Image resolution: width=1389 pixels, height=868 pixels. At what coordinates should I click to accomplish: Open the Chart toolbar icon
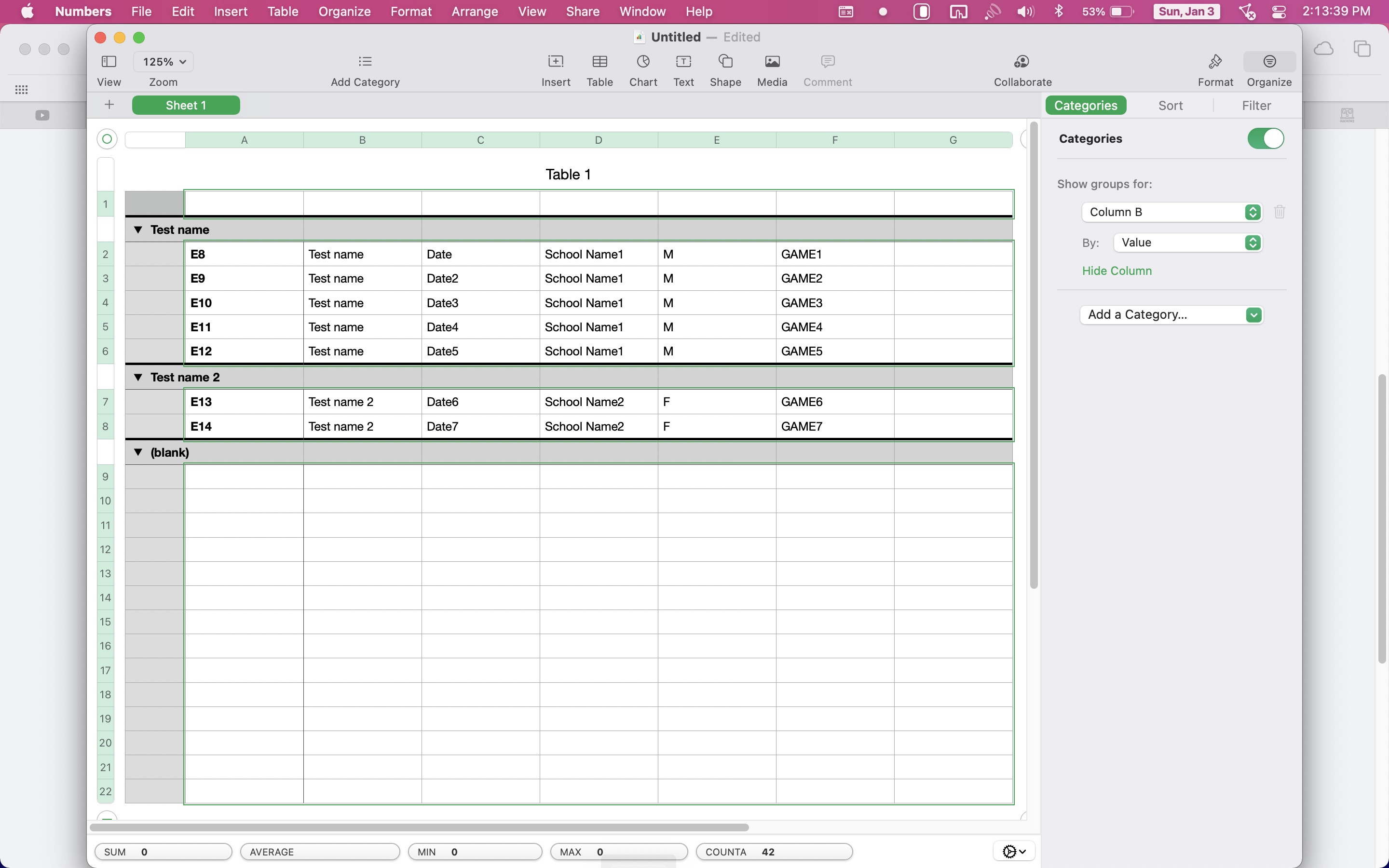click(643, 62)
